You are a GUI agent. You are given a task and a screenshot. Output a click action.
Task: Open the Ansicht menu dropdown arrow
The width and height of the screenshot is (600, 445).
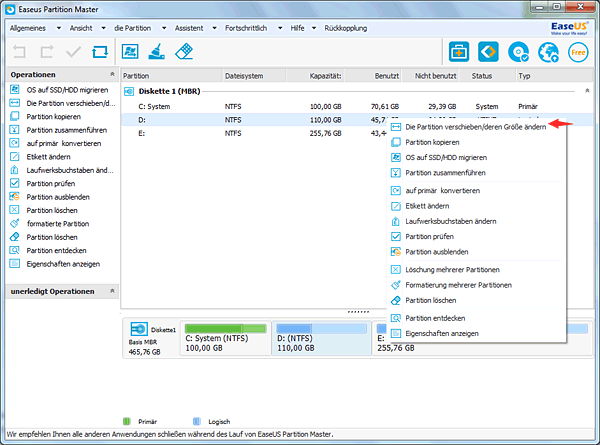(x=103, y=28)
